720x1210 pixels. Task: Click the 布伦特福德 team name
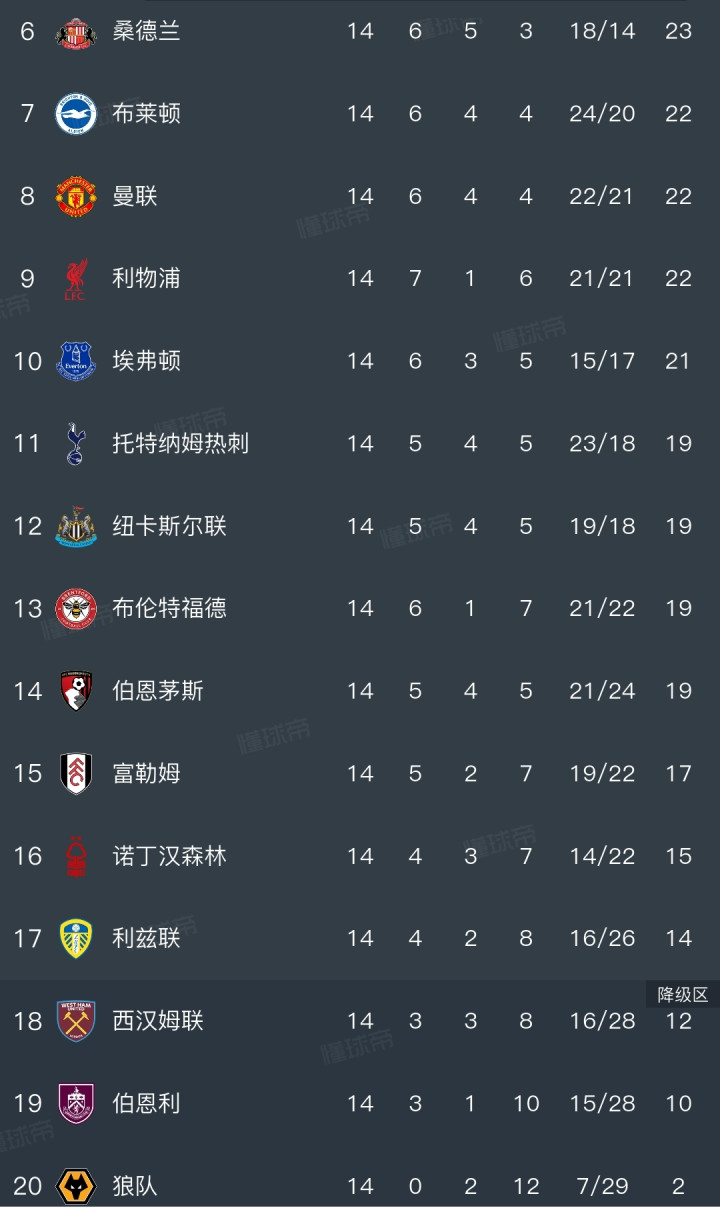click(169, 608)
